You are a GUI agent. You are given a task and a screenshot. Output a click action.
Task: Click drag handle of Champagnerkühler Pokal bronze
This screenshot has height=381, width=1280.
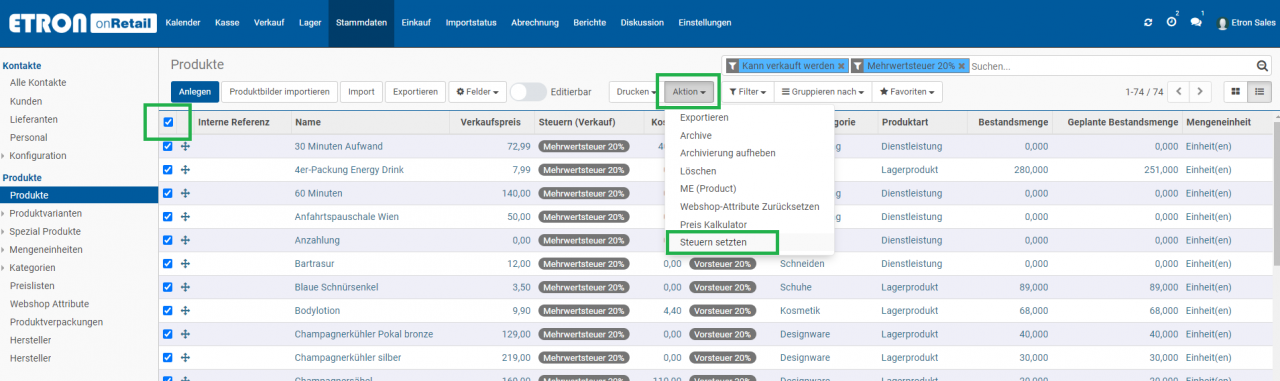[x=186, y=334]
